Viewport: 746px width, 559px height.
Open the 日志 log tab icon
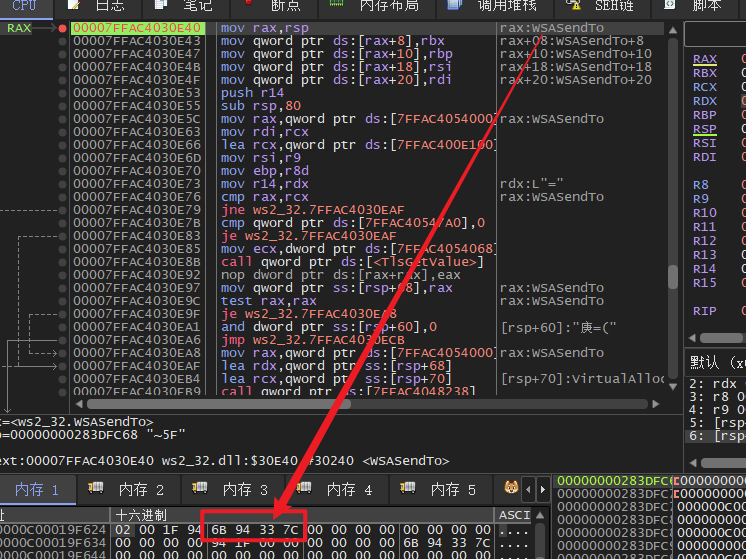tap(77, 6)
